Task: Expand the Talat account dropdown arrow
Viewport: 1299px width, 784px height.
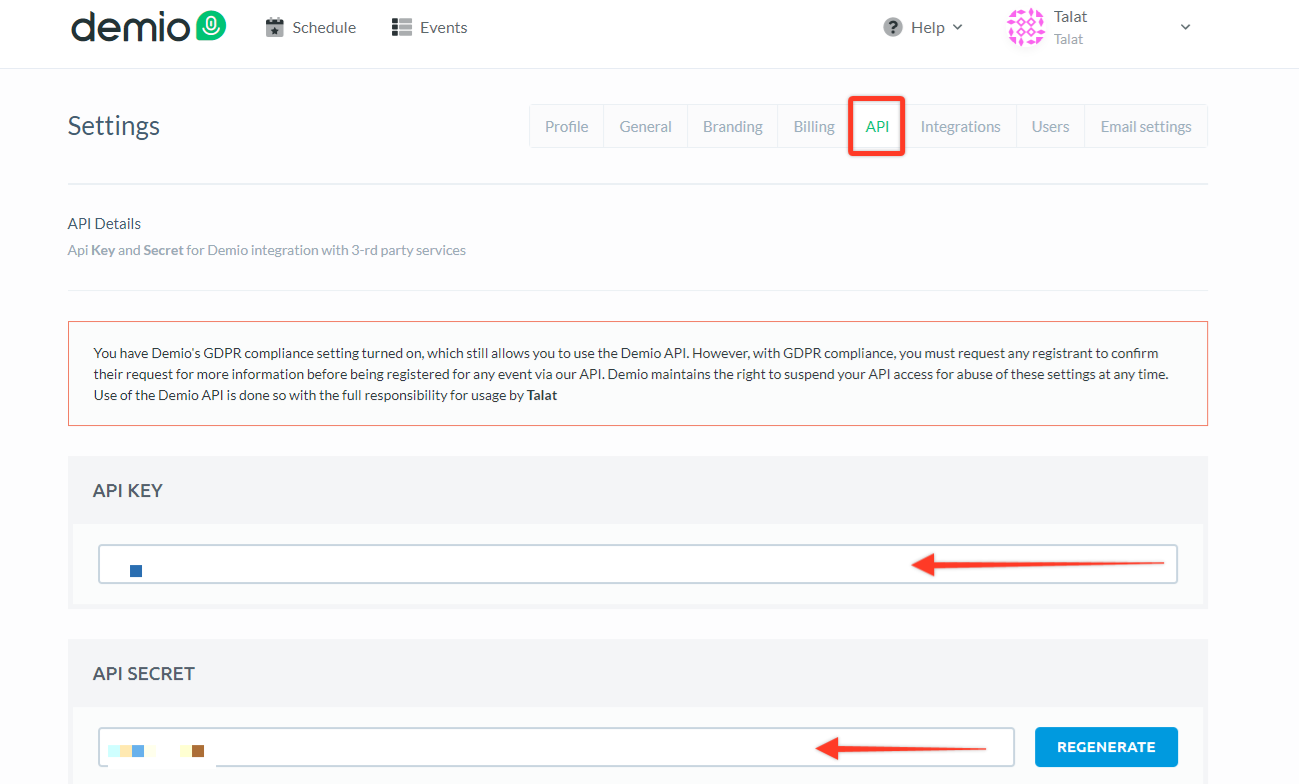Action: pos(1186,27)
